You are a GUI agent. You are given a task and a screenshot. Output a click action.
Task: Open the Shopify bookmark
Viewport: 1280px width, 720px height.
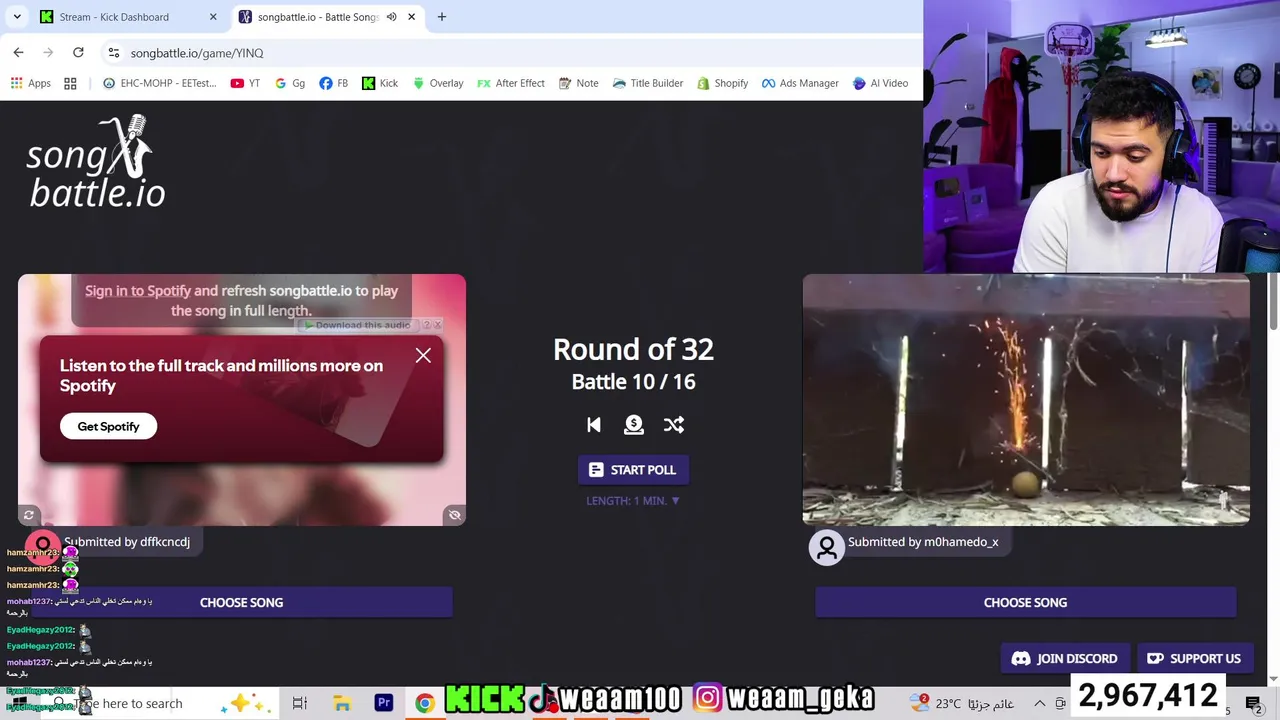(x=722, y=83)
